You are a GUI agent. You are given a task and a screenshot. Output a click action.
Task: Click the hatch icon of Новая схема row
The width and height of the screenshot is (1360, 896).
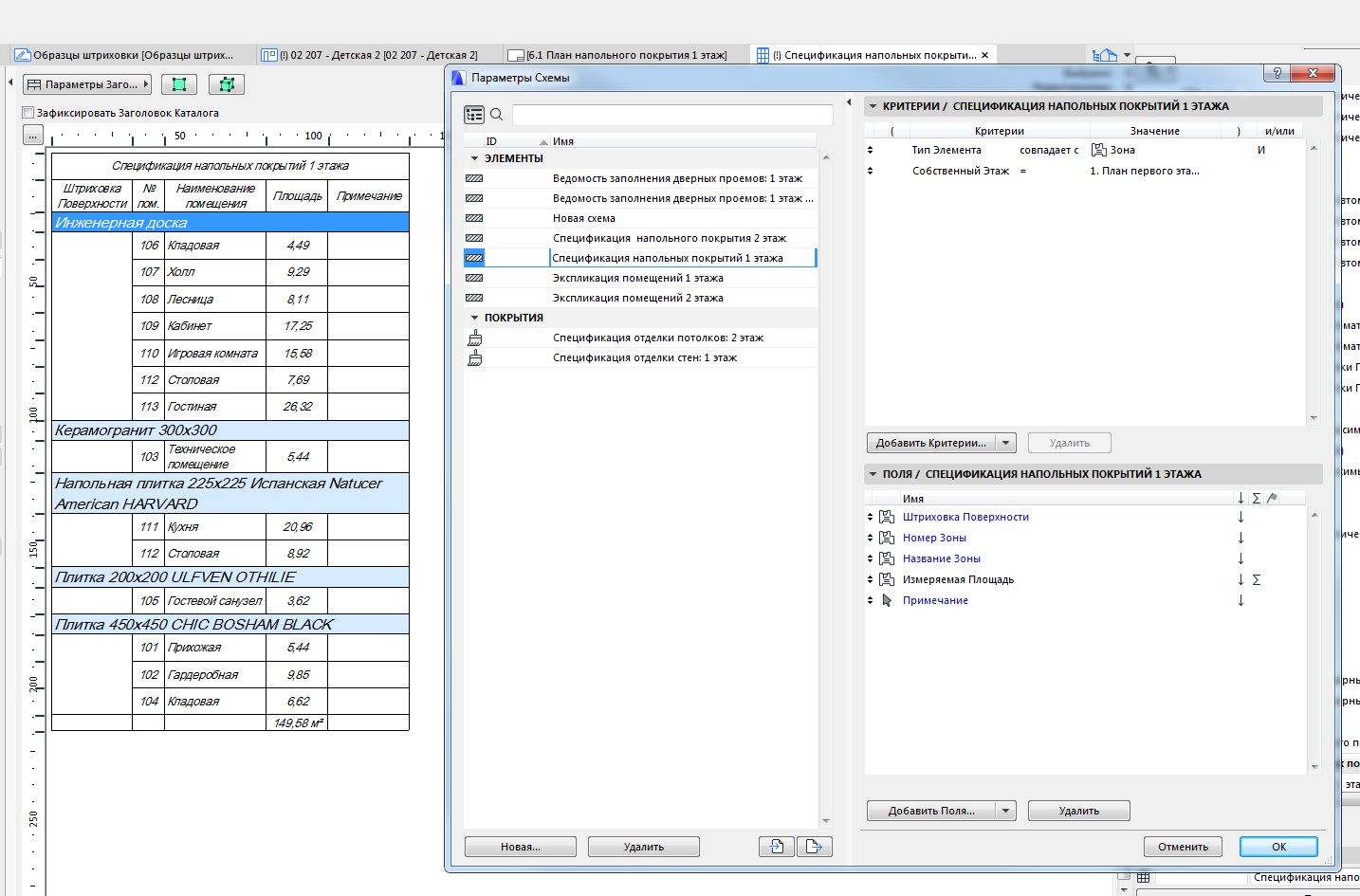pos(475,218)
